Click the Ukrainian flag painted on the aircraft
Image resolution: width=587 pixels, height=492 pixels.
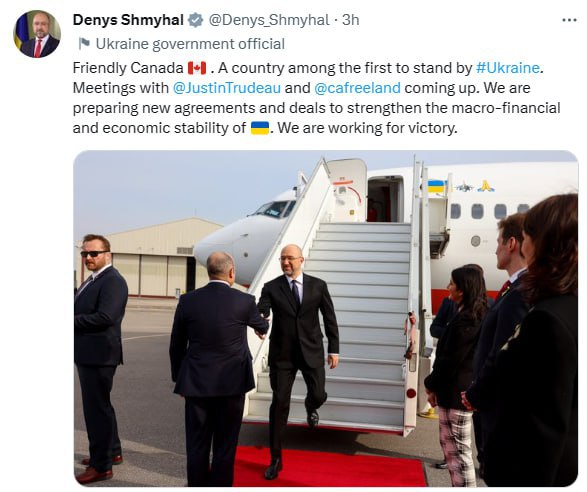click(x=436, y=186)
